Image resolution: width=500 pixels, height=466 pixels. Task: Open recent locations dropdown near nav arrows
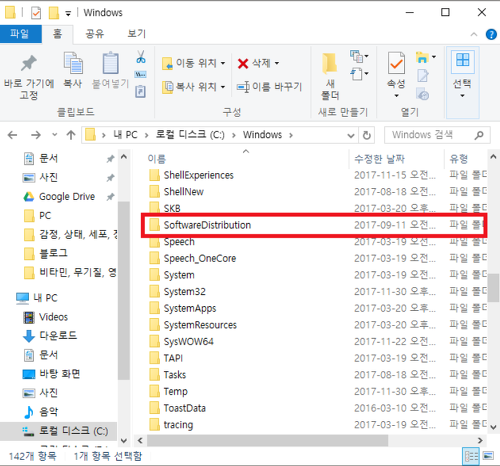tap(54, 135)
